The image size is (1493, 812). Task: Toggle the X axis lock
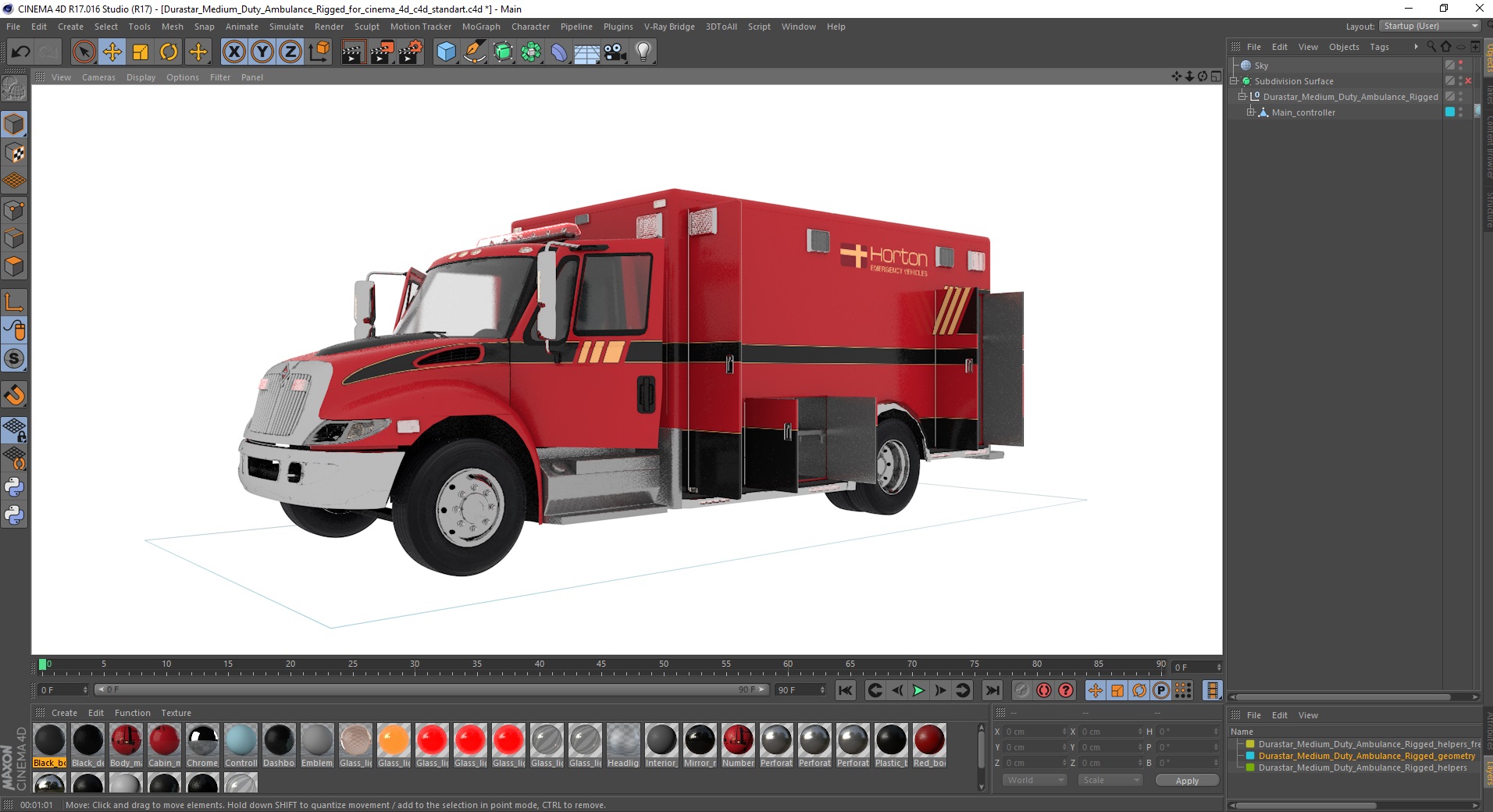point(233,52)
